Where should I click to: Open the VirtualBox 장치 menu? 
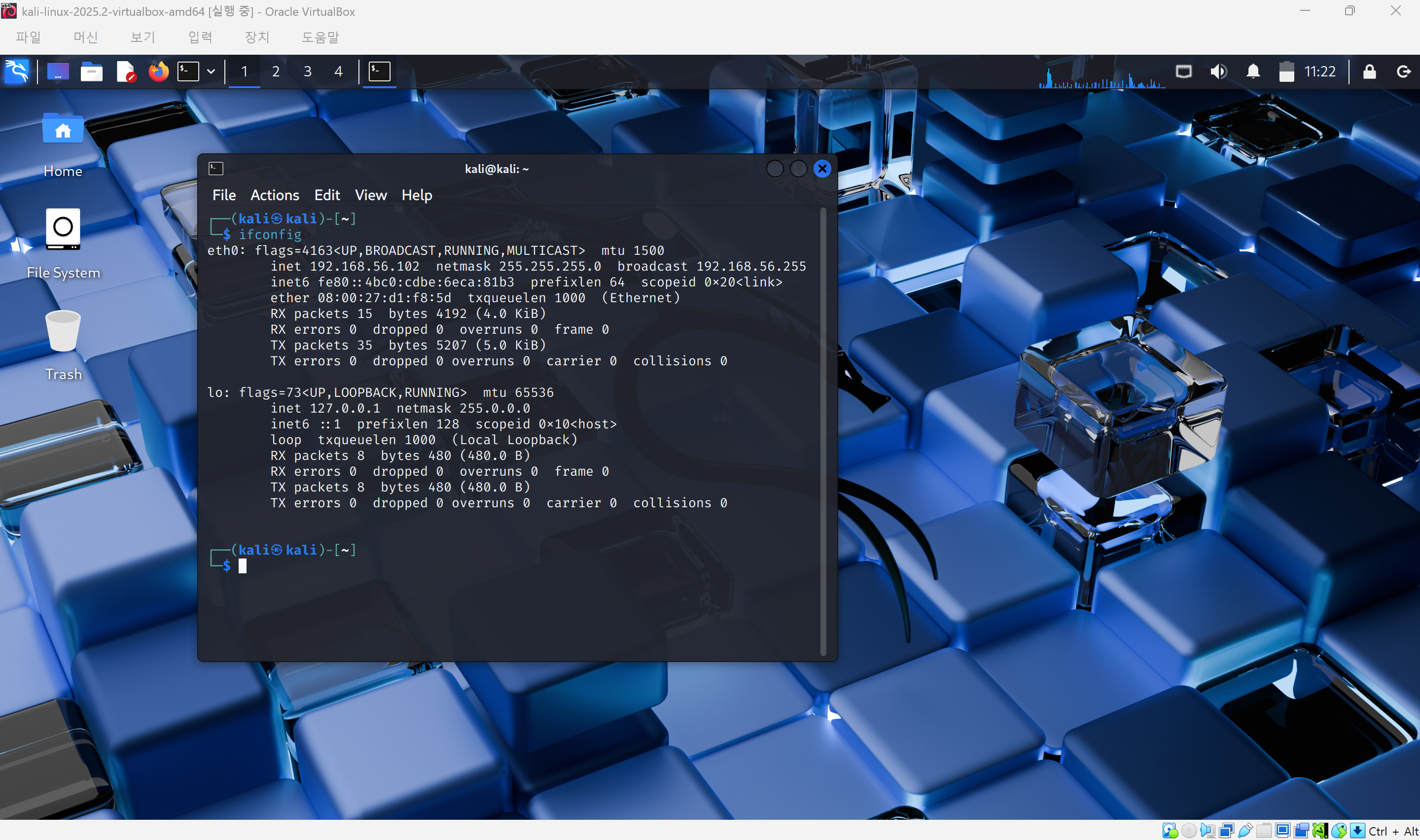point(256,37)
